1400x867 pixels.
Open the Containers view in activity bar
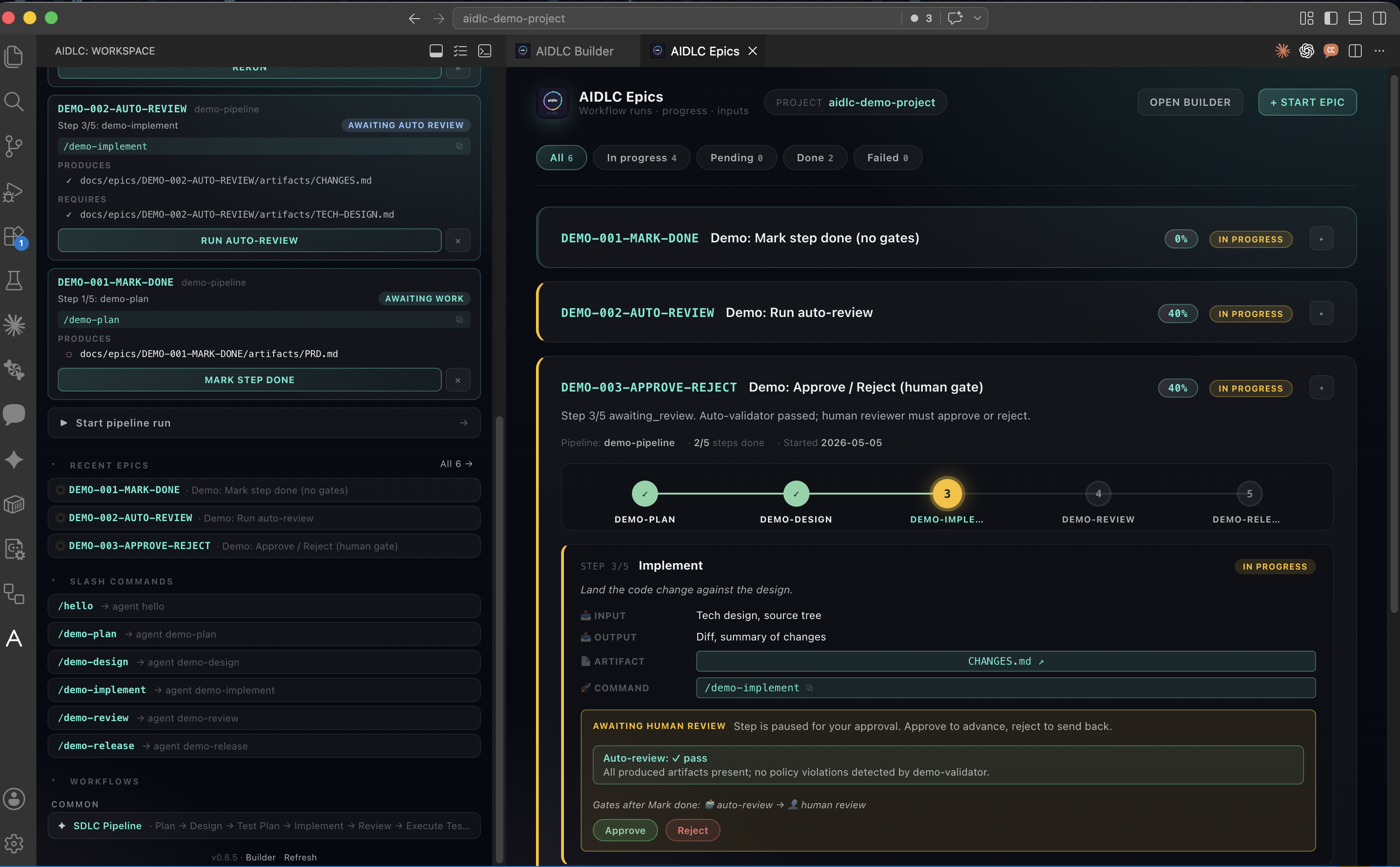point(14,504)
